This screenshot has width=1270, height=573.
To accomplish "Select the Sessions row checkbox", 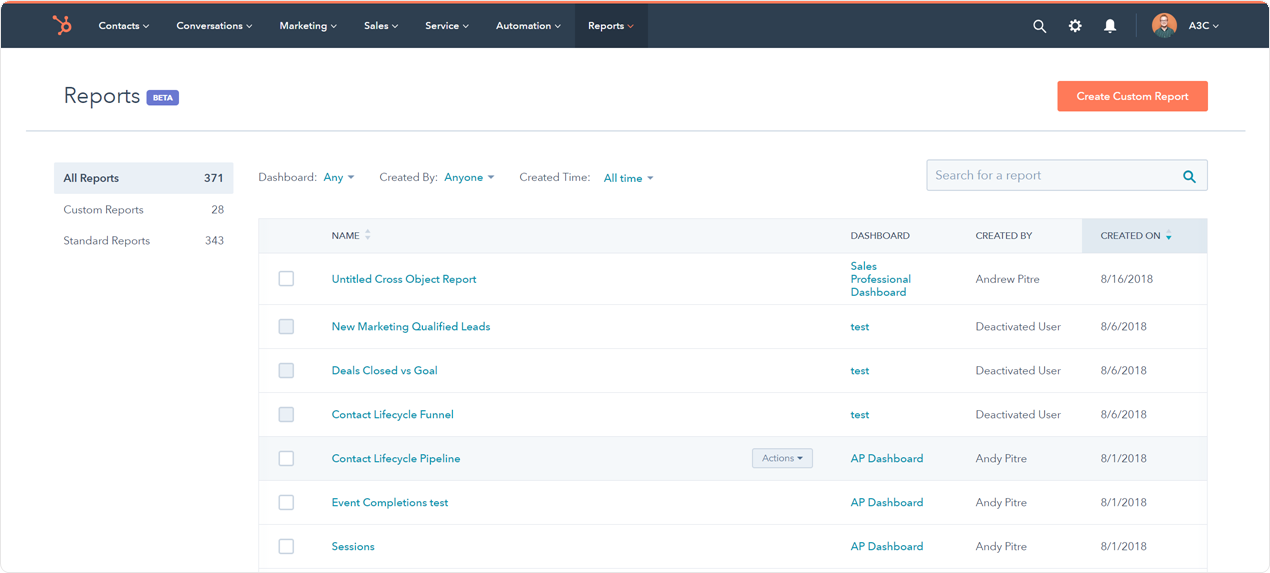I will point(286,547).
